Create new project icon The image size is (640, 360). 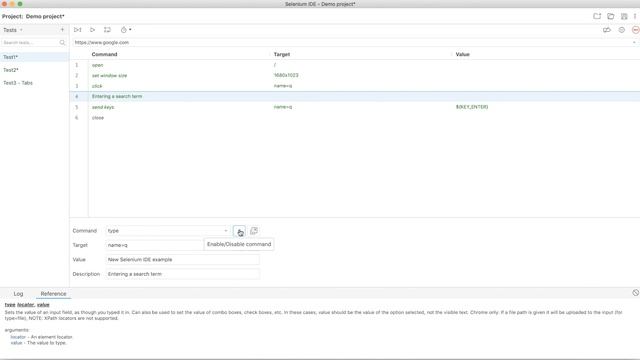tap(597, 16)
